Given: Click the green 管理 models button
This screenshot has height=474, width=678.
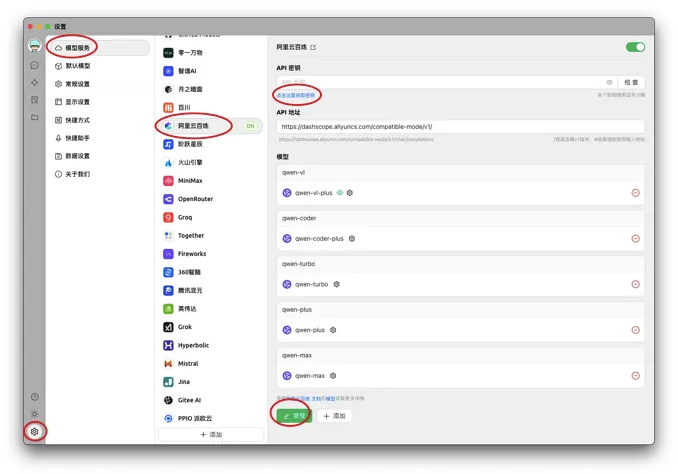Looking at the screenshot, I should click(x=294, y=416).
